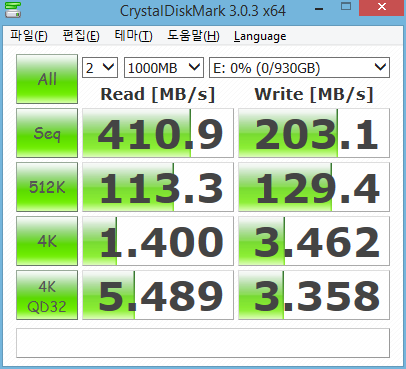Screen dimensions: 406x369
Task: Open the 편집(E) menu
Action: click(81, 36)
